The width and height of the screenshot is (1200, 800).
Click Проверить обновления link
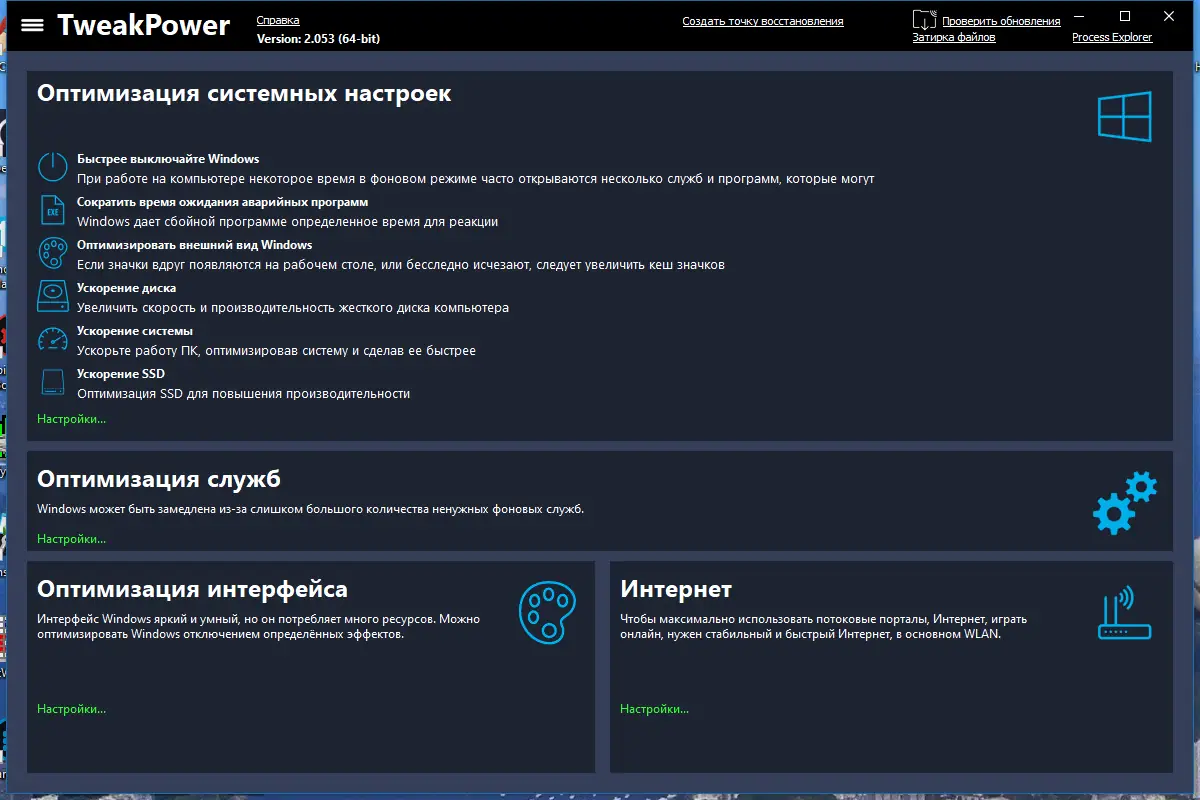1001,21
